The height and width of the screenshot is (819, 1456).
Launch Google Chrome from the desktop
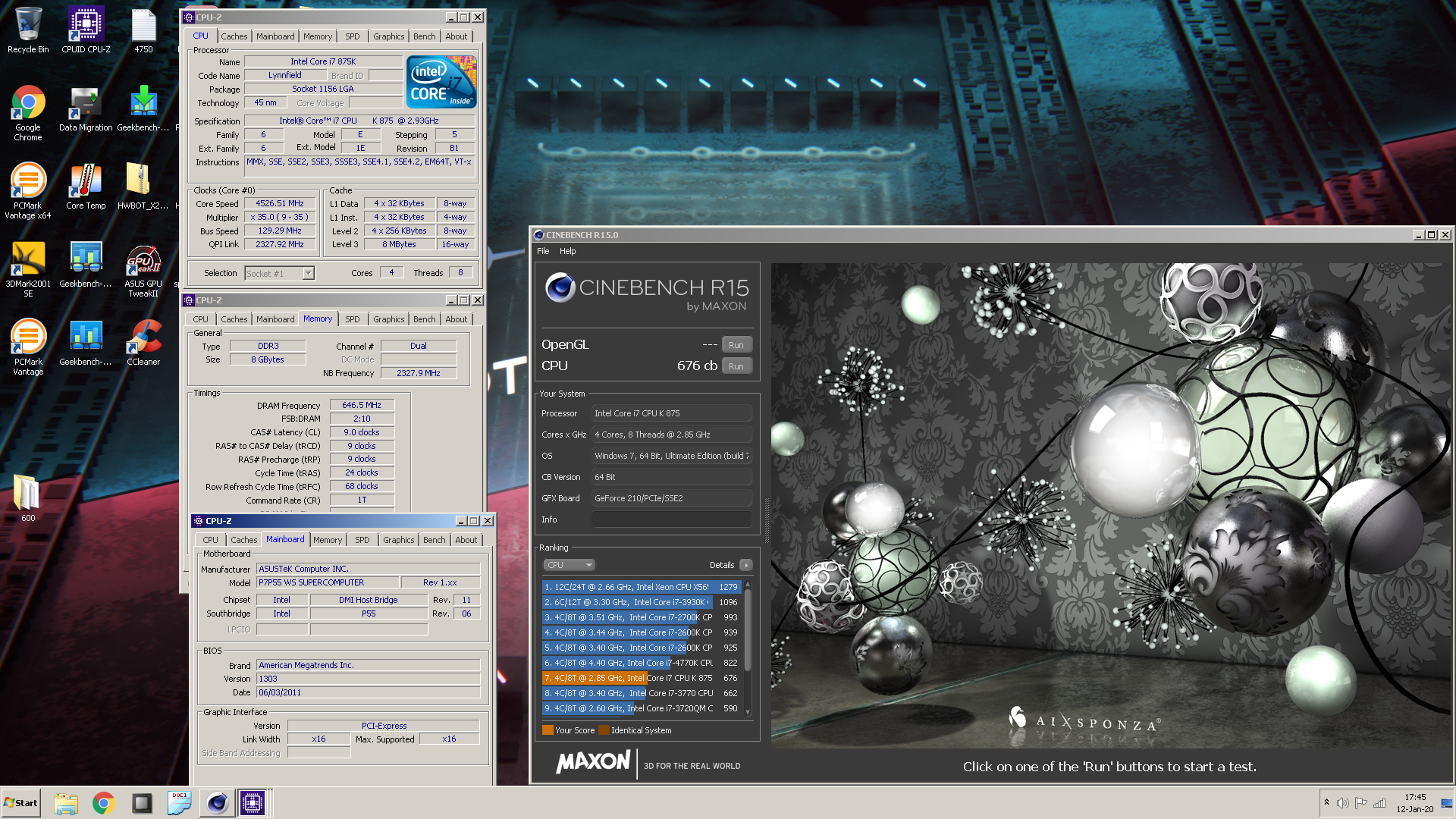pos(28,112)
